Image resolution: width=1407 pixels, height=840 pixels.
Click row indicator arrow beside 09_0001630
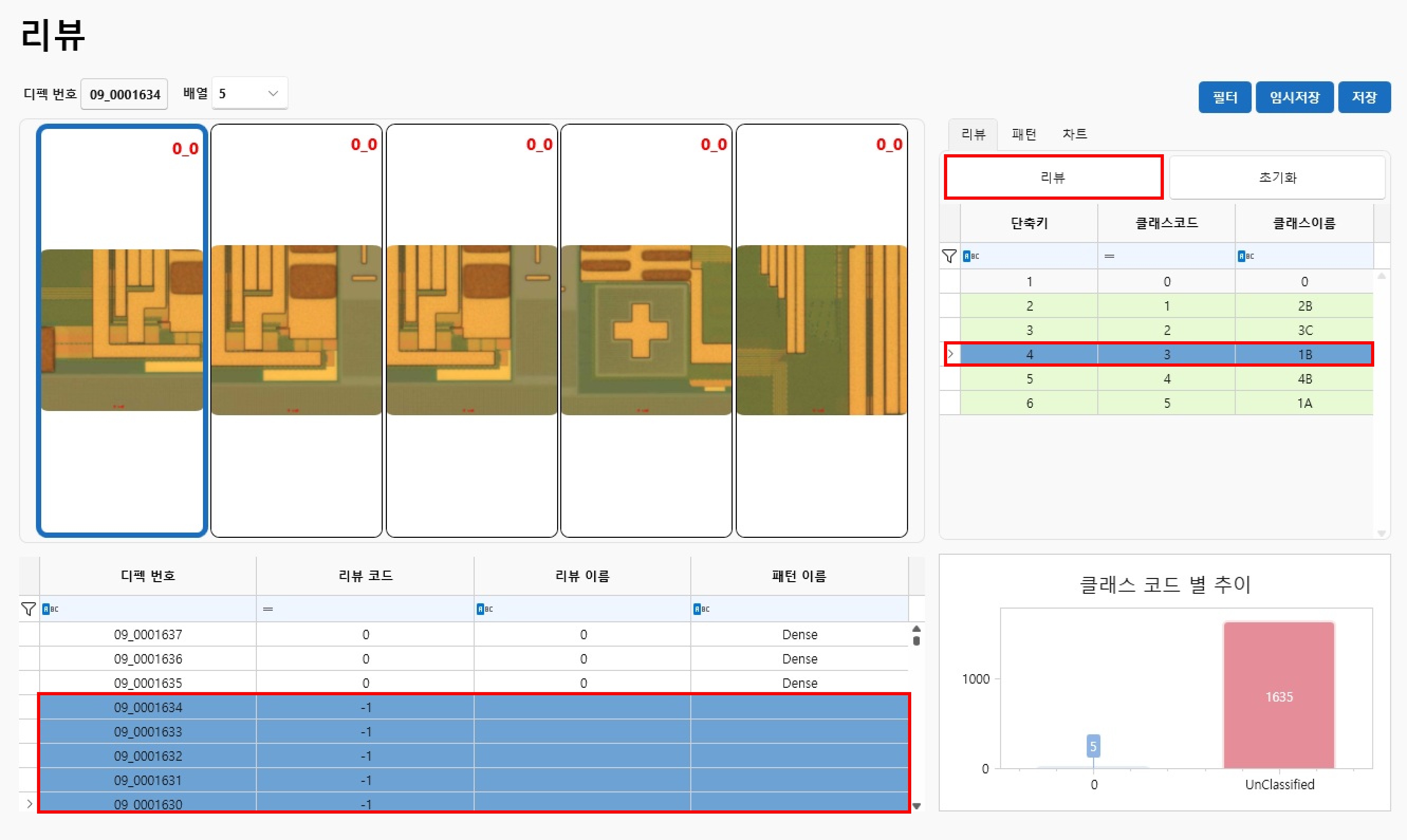[30, 803]
